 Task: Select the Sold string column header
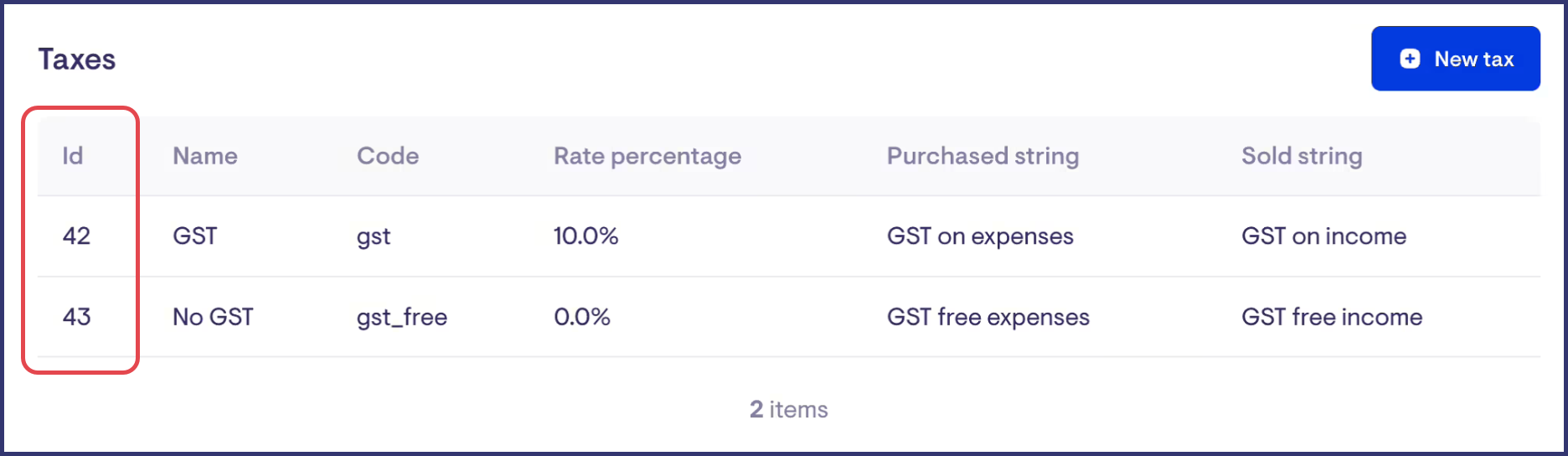click(1302, 156)
